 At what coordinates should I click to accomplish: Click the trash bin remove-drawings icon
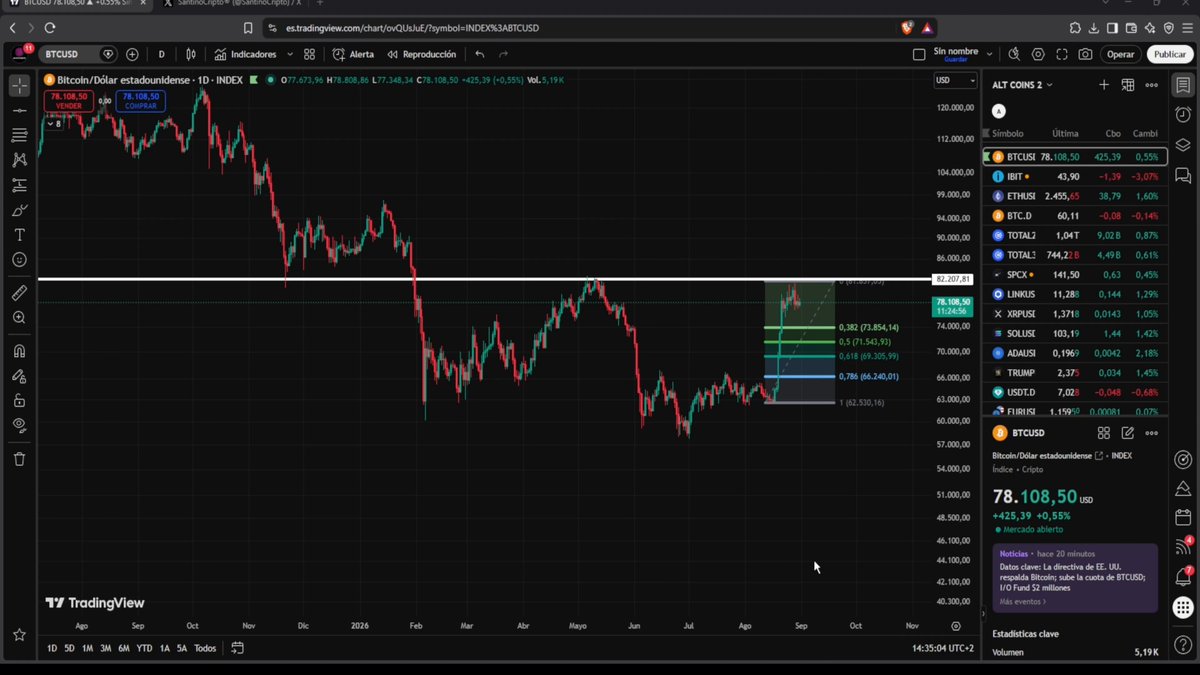pyautogui.click(x=19, y=459)
